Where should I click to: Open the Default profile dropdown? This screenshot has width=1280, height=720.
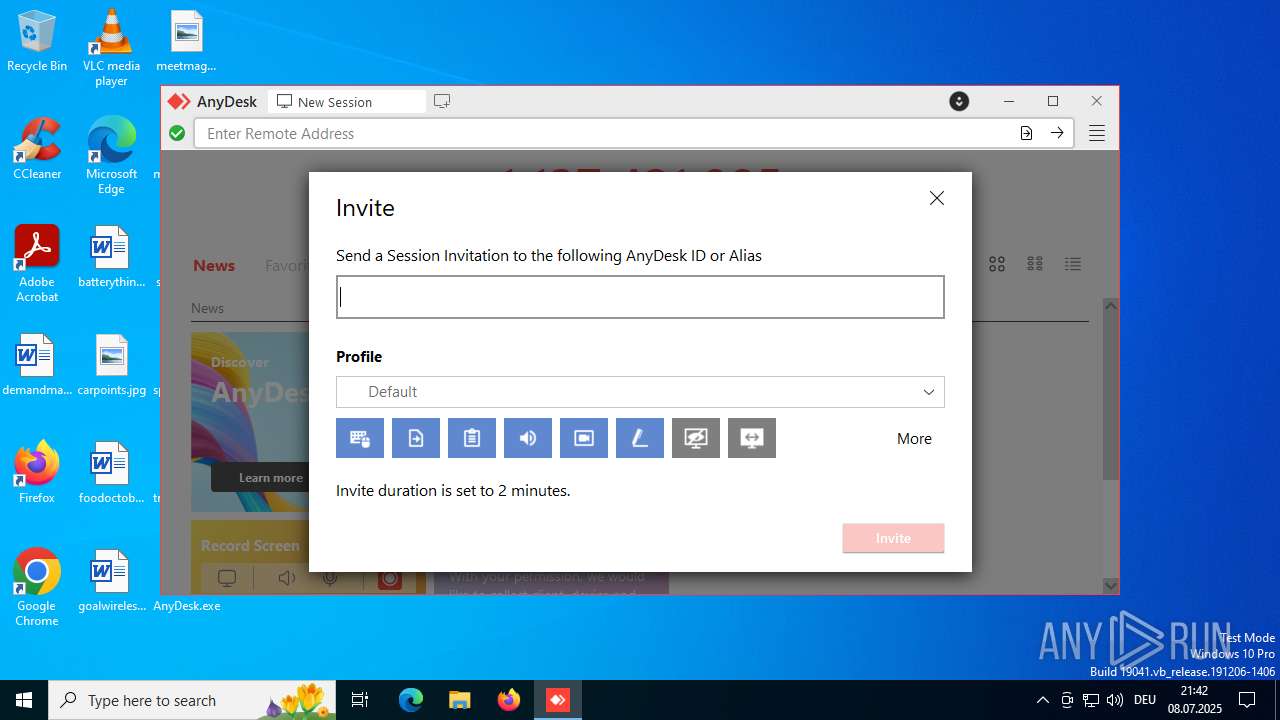pyautogui.click(x=640, y=392)
